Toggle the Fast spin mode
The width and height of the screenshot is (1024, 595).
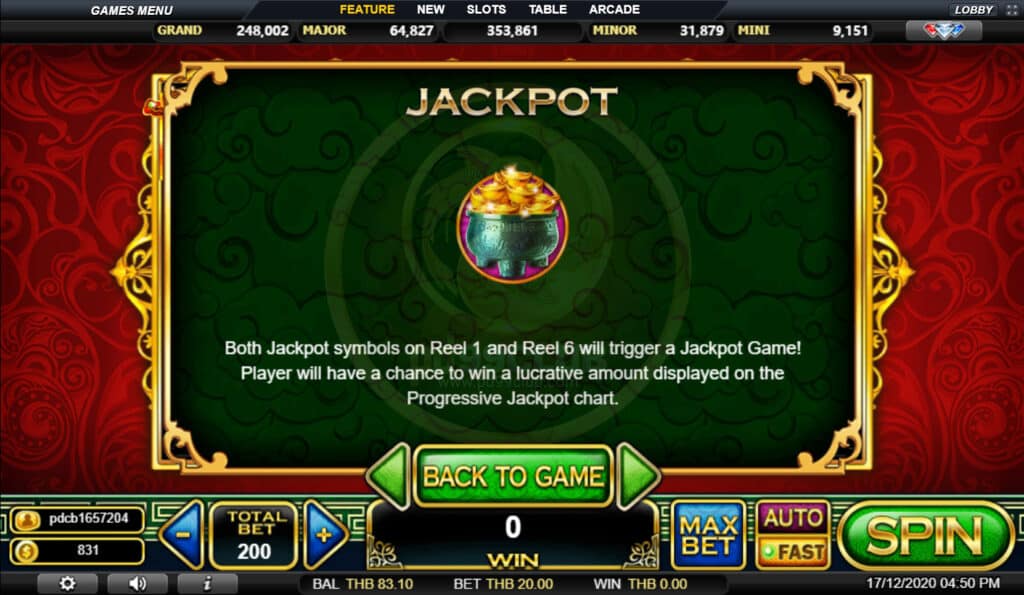point(793,553)
